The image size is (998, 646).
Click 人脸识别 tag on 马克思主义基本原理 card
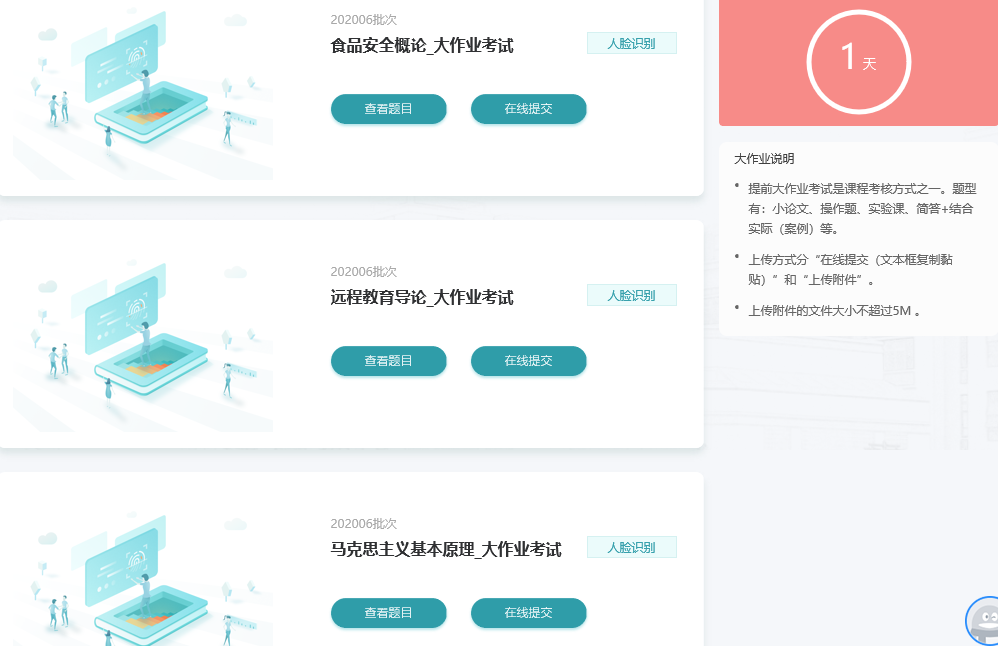(631, 547)
